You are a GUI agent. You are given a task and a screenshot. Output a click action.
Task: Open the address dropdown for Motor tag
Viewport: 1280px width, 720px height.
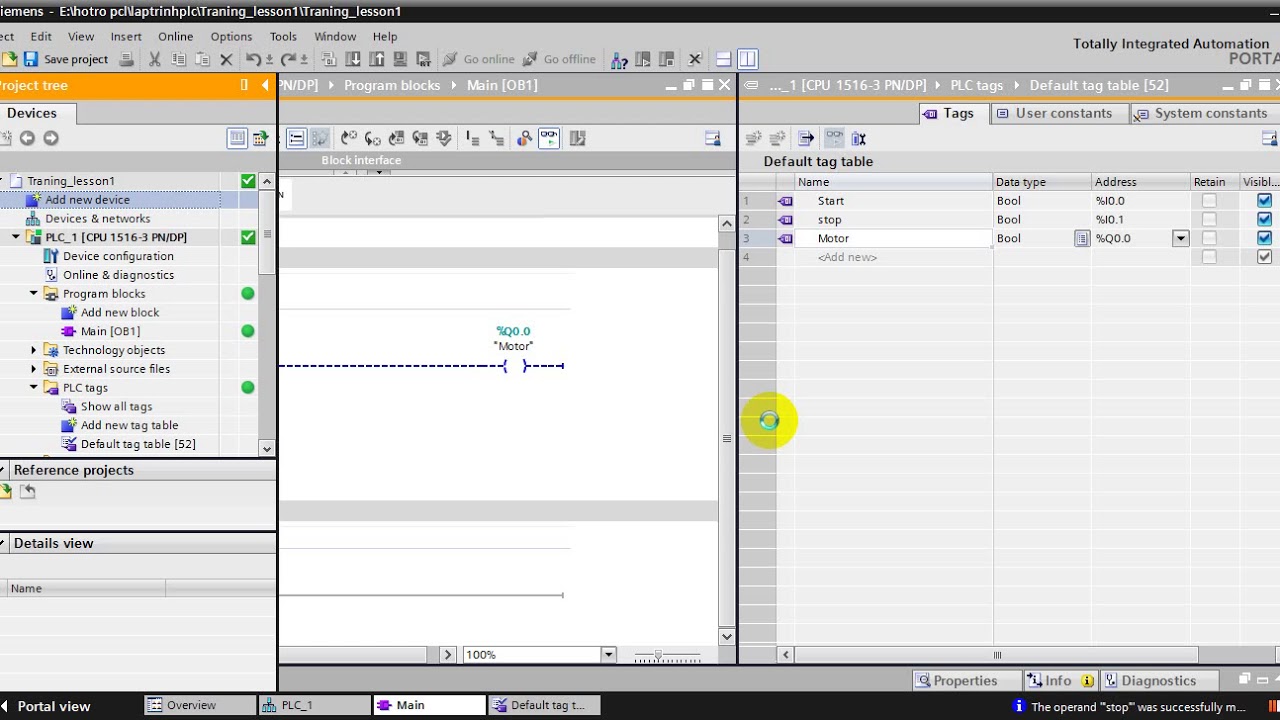pos(1181,238)
